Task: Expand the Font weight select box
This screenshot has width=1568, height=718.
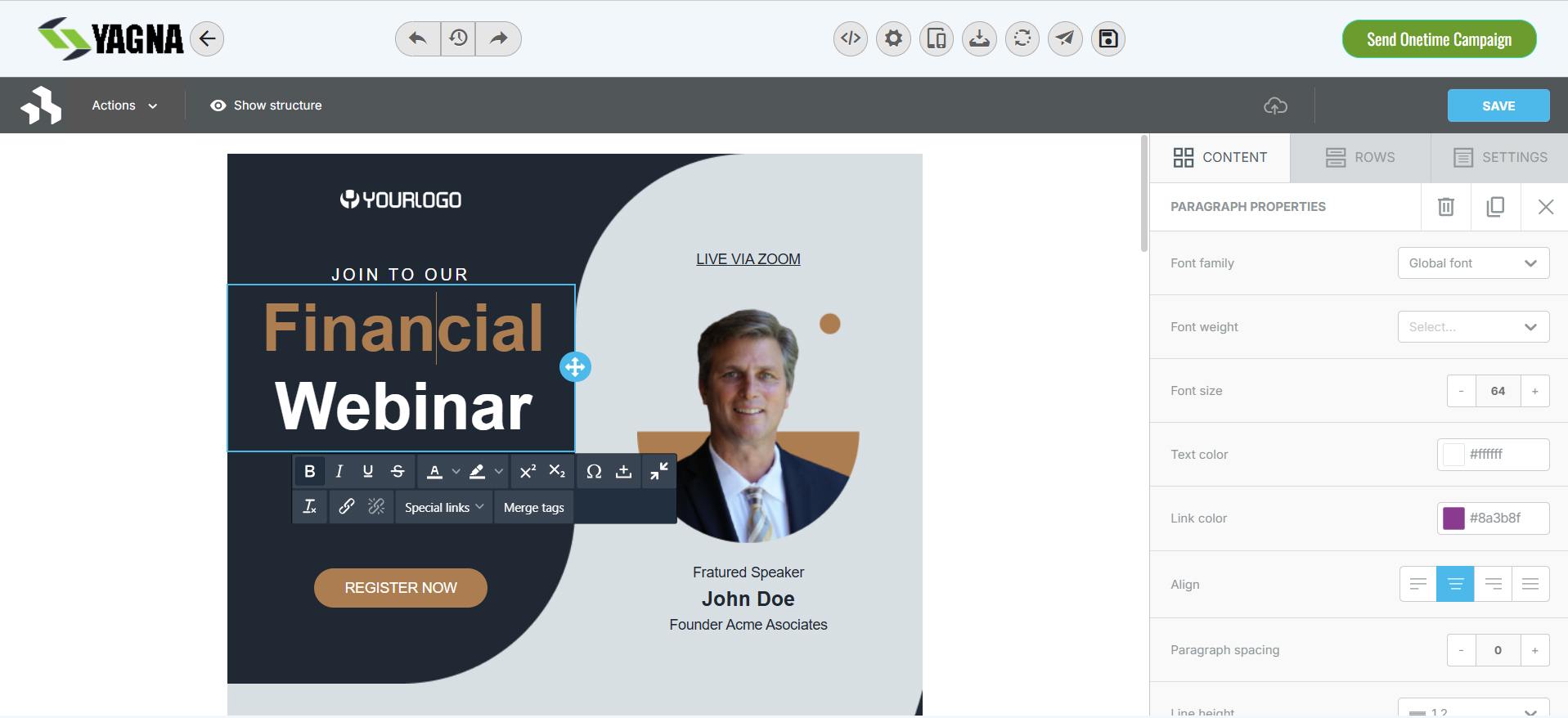Action: tap(1473, 327)
